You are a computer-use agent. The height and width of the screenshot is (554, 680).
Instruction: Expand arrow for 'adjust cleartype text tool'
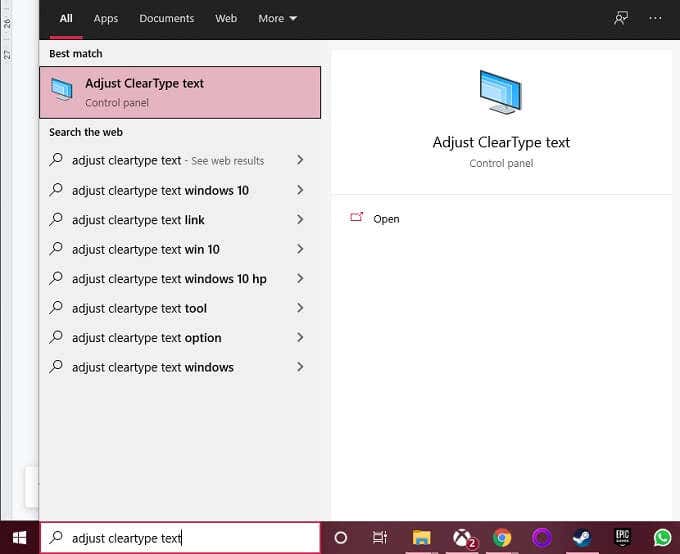tap(300, 308)
